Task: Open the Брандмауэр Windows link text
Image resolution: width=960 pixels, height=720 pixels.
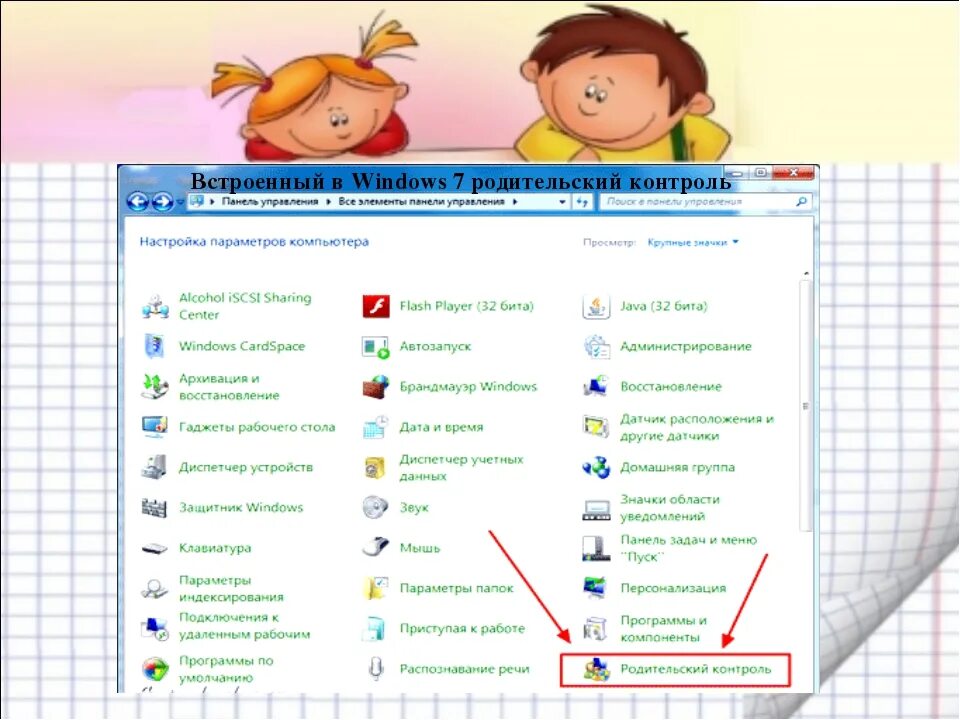Action: (468, 387)
